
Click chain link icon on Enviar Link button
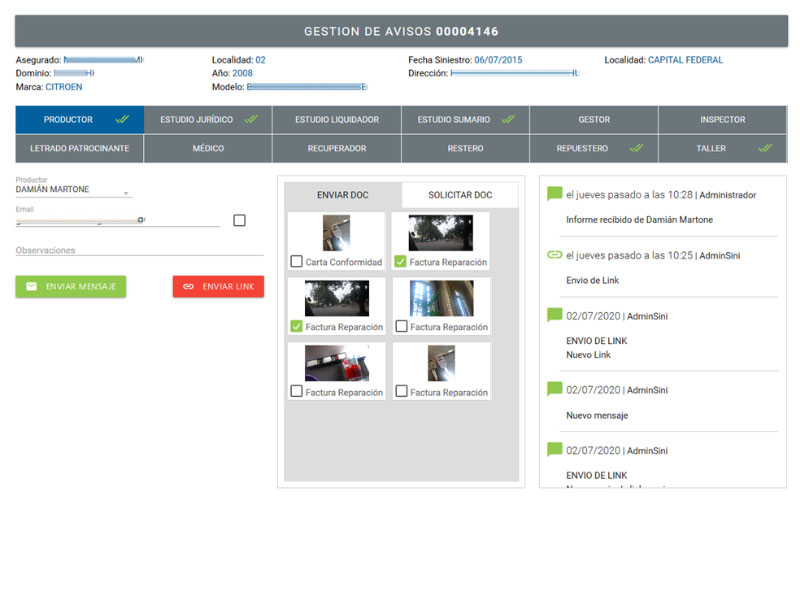point(188,287)
